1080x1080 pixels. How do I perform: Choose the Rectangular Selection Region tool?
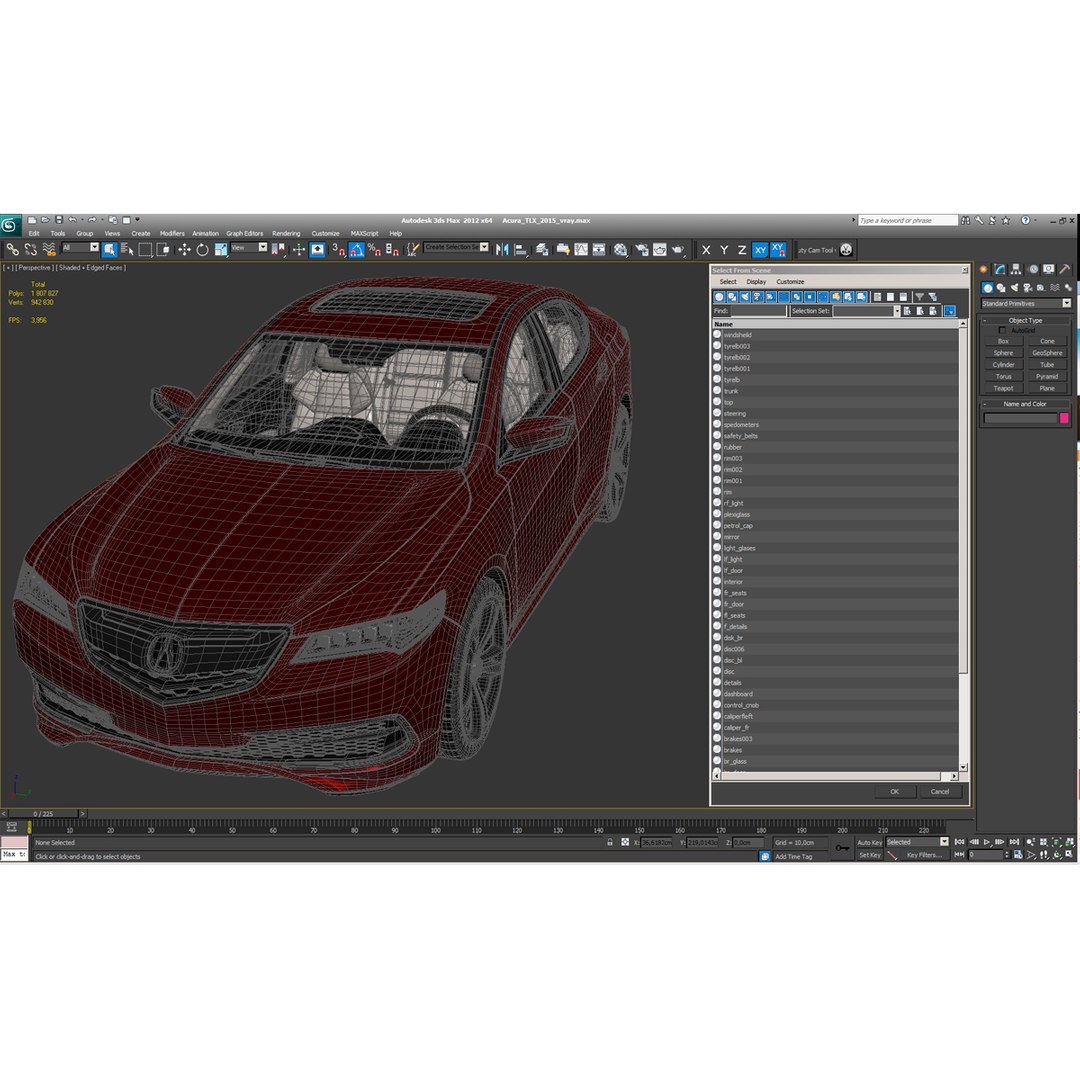point(145,249)
